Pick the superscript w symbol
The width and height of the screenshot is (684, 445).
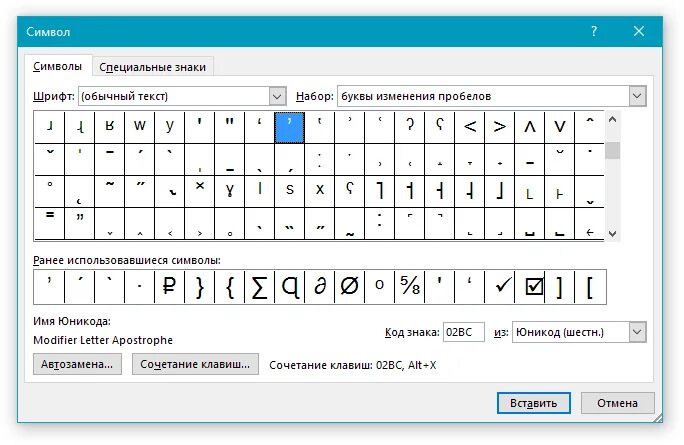[x=140, y=127]
